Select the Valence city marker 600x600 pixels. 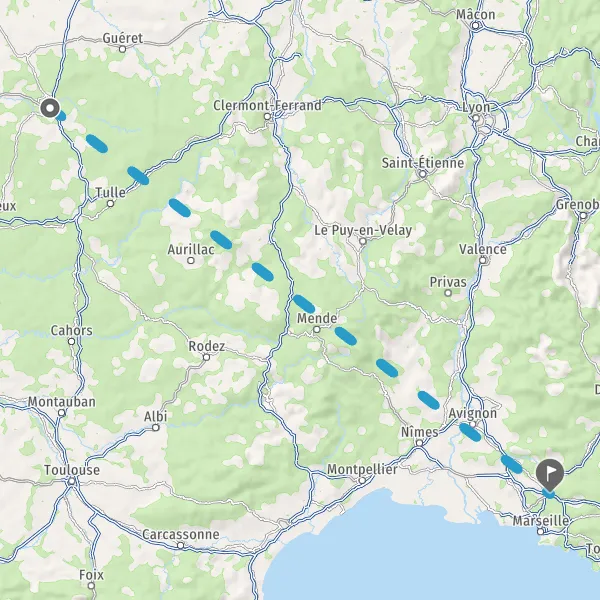coord(483,261)
